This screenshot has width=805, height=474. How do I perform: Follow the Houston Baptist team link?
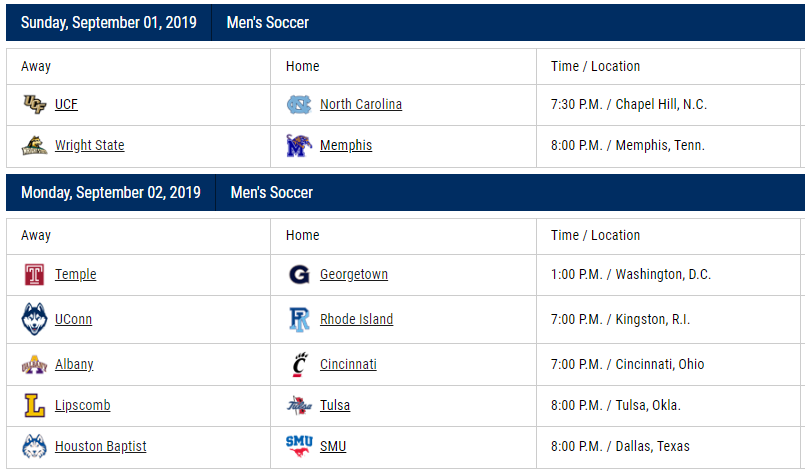(101, 446)
